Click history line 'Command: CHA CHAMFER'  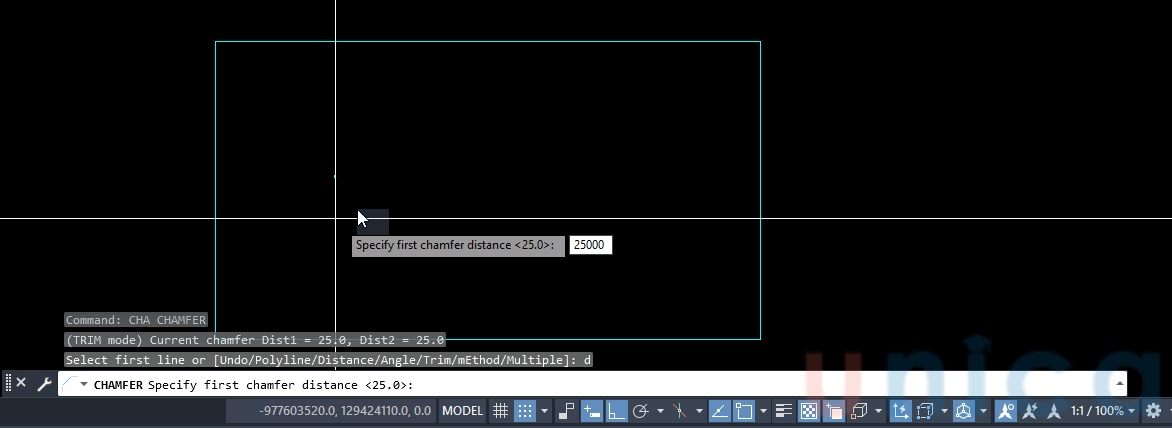coord(135,320)
